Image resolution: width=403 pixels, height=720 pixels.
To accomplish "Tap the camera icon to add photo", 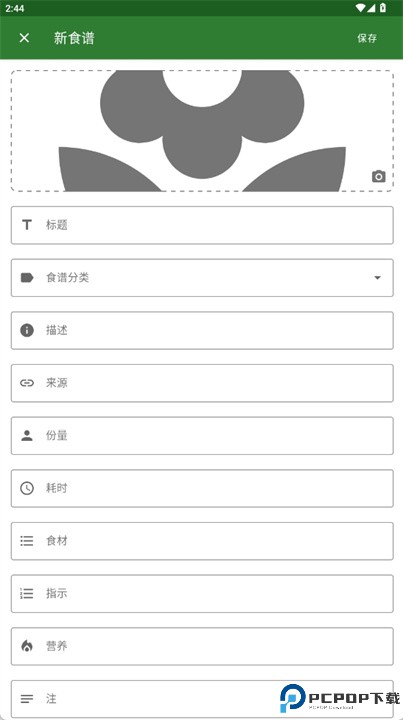I will point(378,176).
